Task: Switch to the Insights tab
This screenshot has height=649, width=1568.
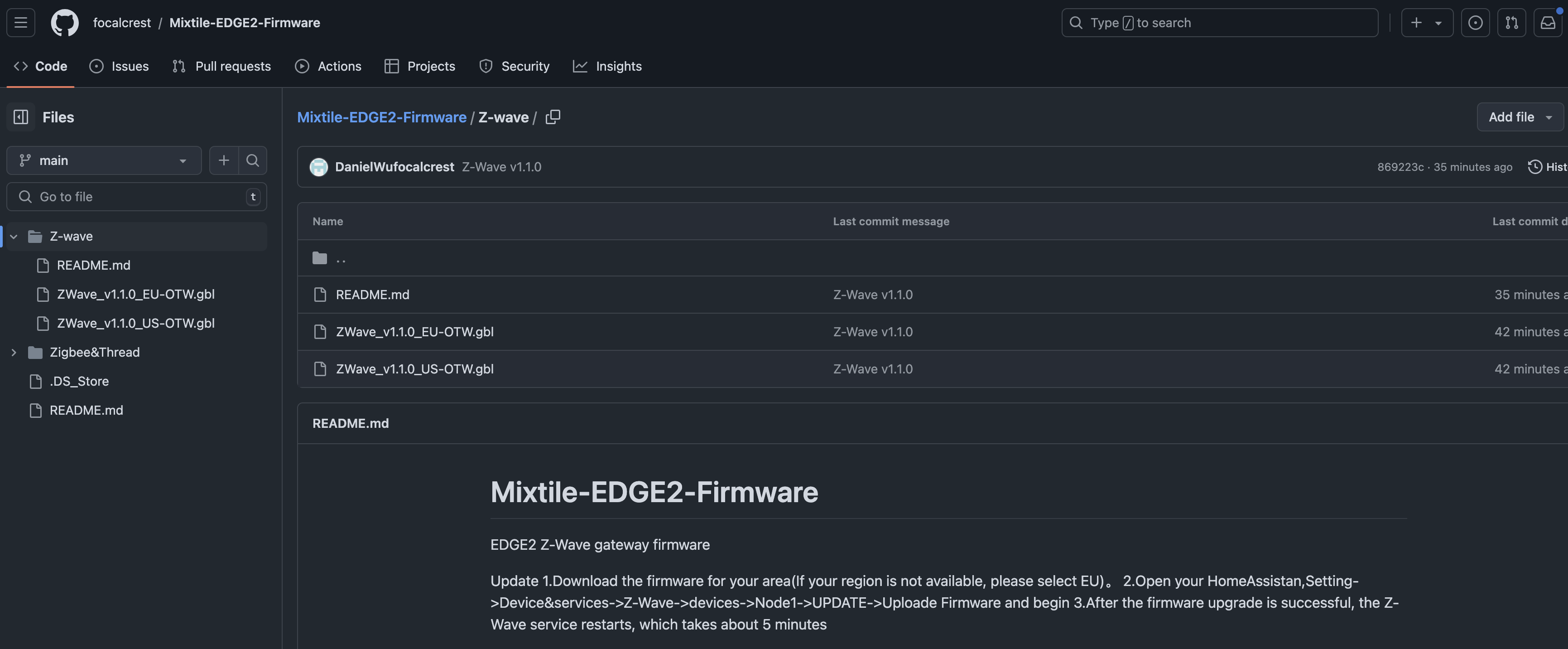Action: 607,66
